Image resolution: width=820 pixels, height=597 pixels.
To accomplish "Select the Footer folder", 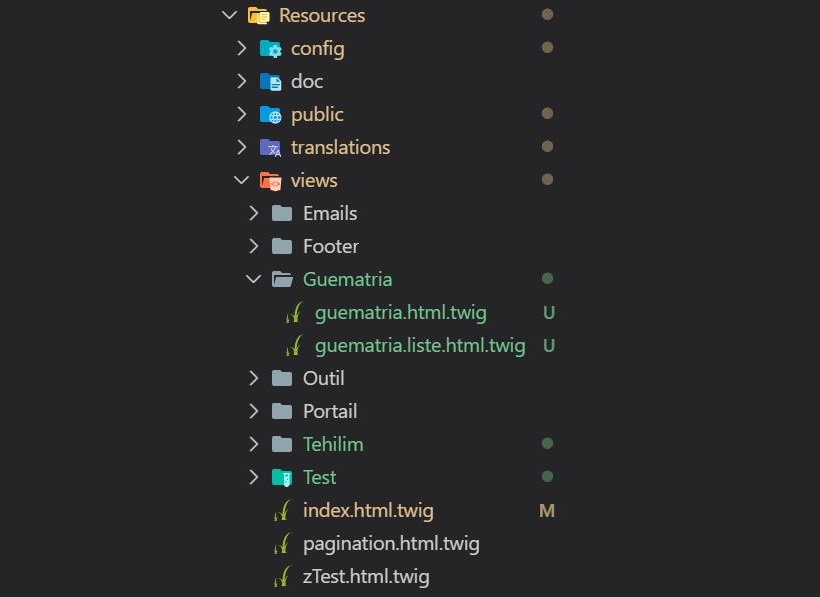I will [x=331, y=246].
